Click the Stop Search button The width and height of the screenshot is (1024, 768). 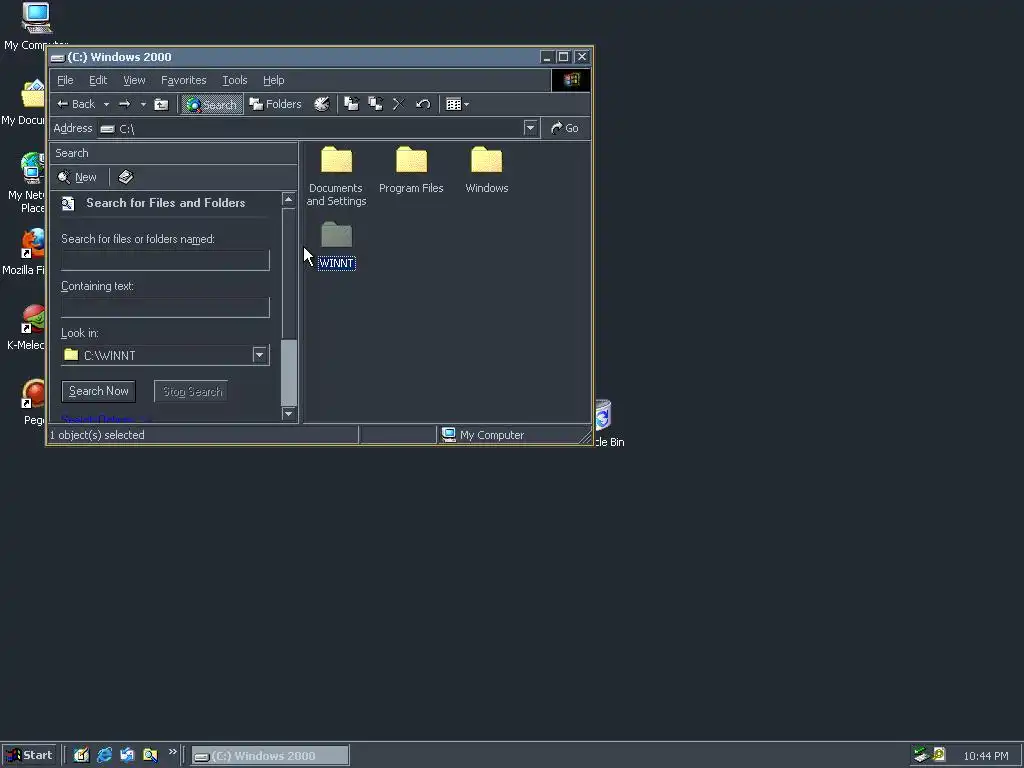(191, 391)
